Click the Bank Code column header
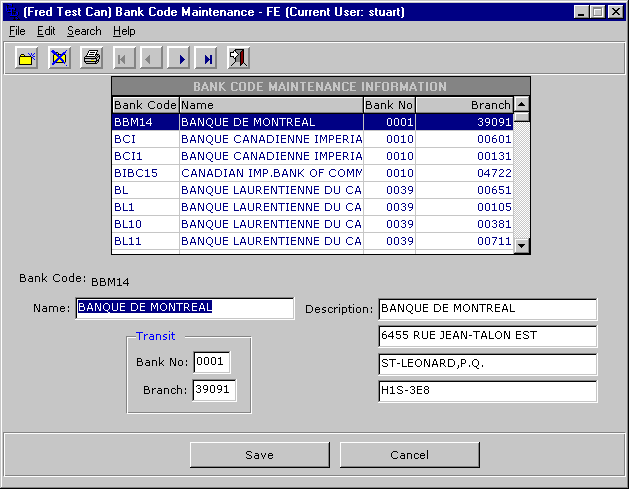This screenshot has width=629, height=489. 145,105
